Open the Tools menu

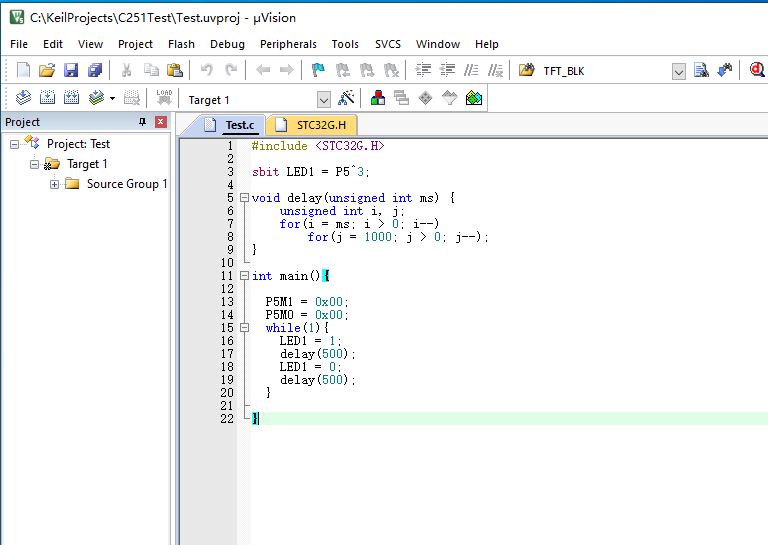[345, 44]
